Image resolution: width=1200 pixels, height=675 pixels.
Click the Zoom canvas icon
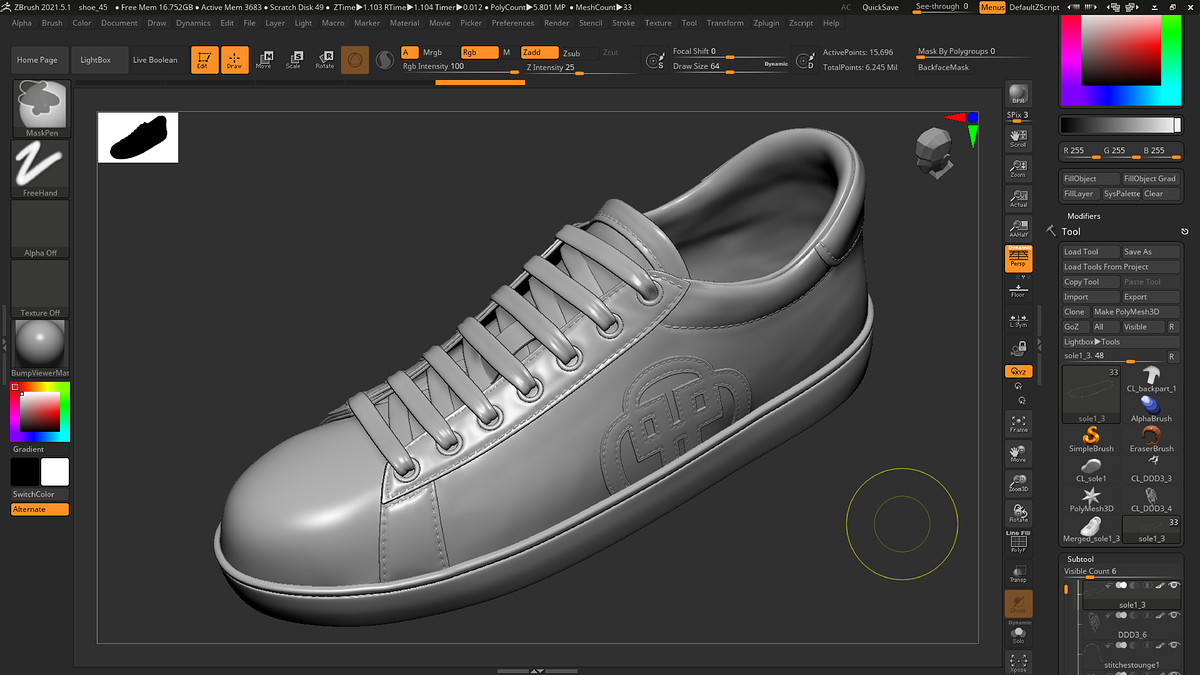[x=1018, y=168]
